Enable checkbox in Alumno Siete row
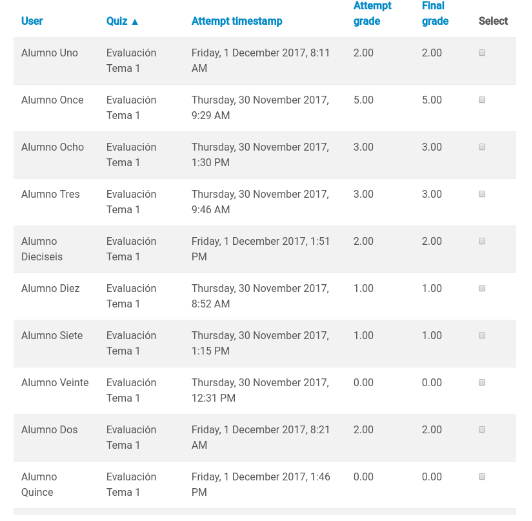The image size is (532, 521). click(482, 335)
